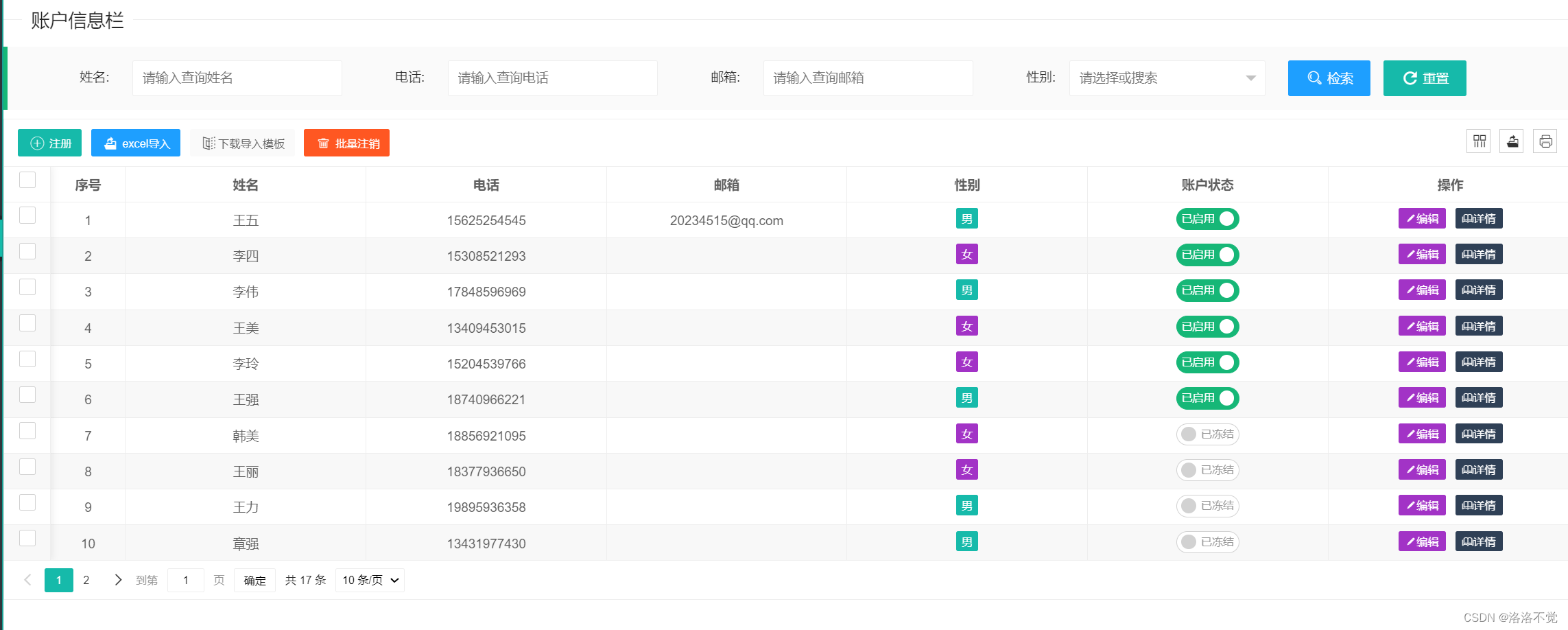Edit the row for 王五

click(1422, 219)
